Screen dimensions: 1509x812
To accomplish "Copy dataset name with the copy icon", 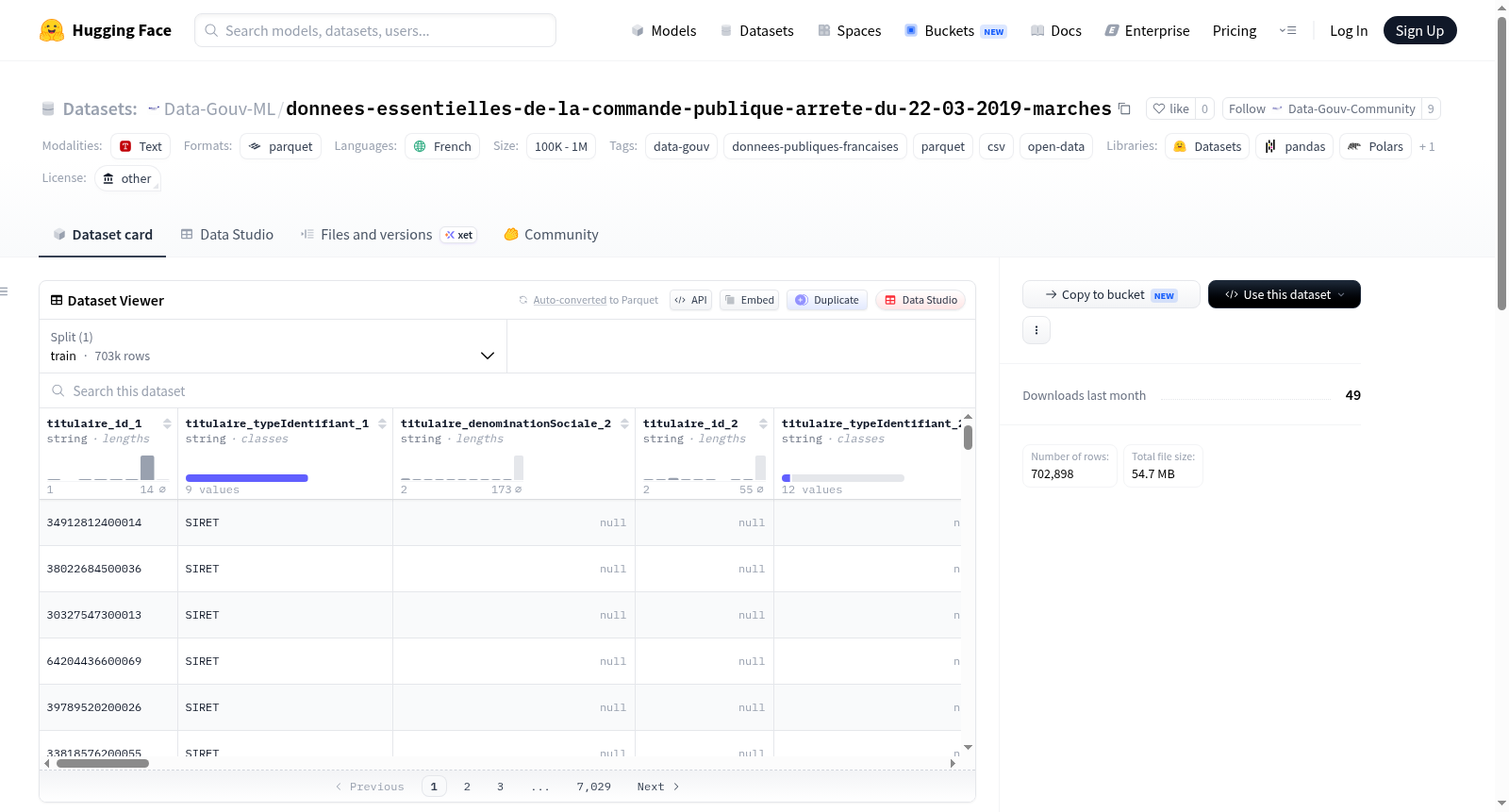I will coord(1124,108).
